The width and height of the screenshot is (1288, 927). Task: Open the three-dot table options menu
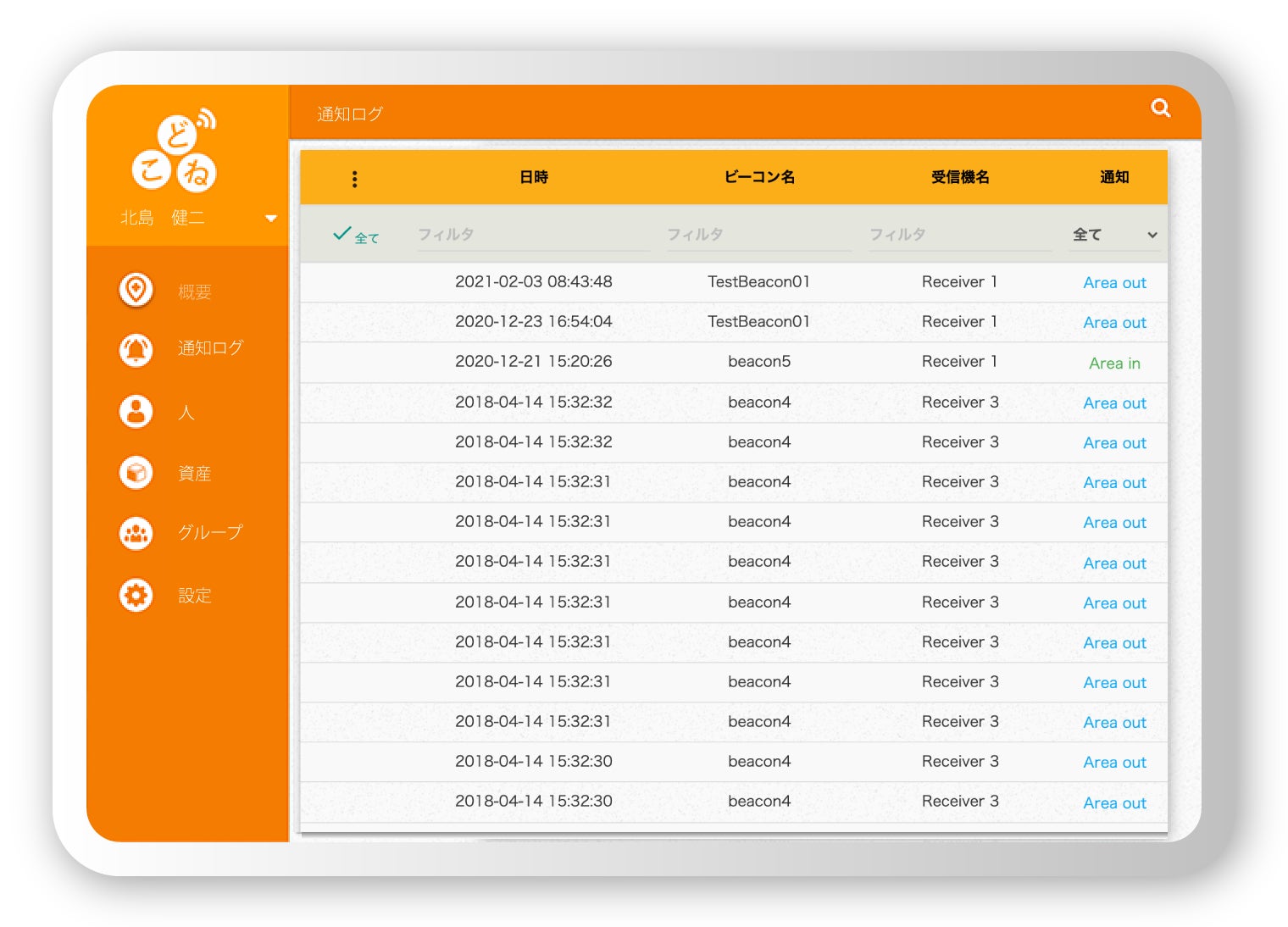point(354,178)
